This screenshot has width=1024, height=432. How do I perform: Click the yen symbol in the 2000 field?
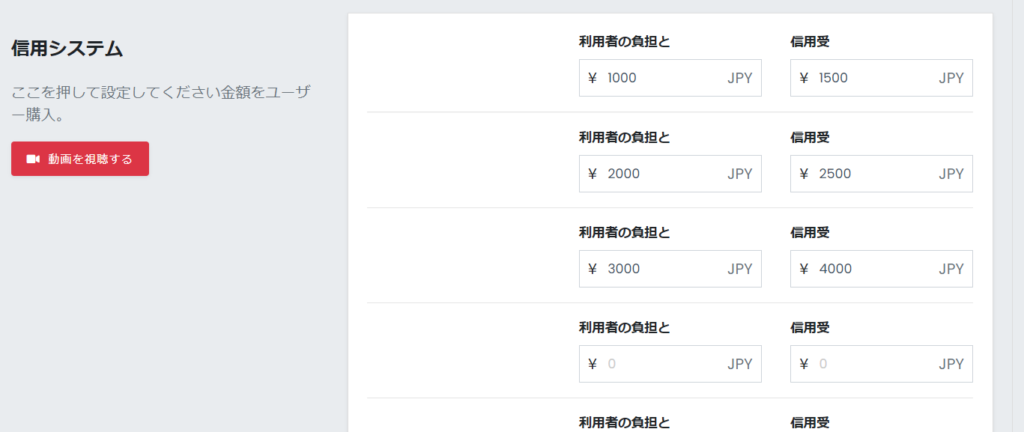593,174
